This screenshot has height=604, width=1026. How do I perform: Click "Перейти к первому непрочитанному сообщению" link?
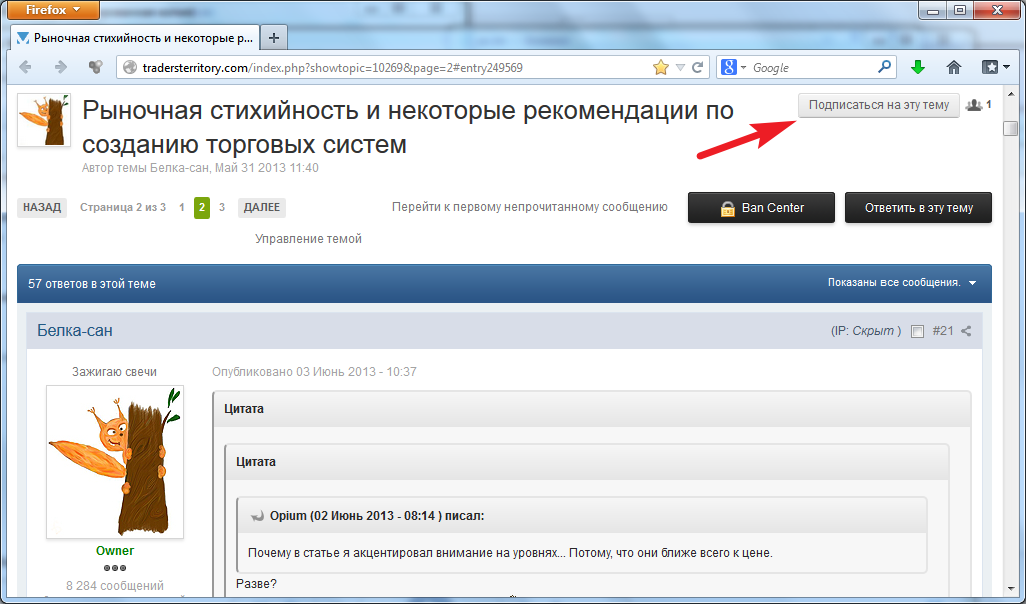tap(529, 207)
